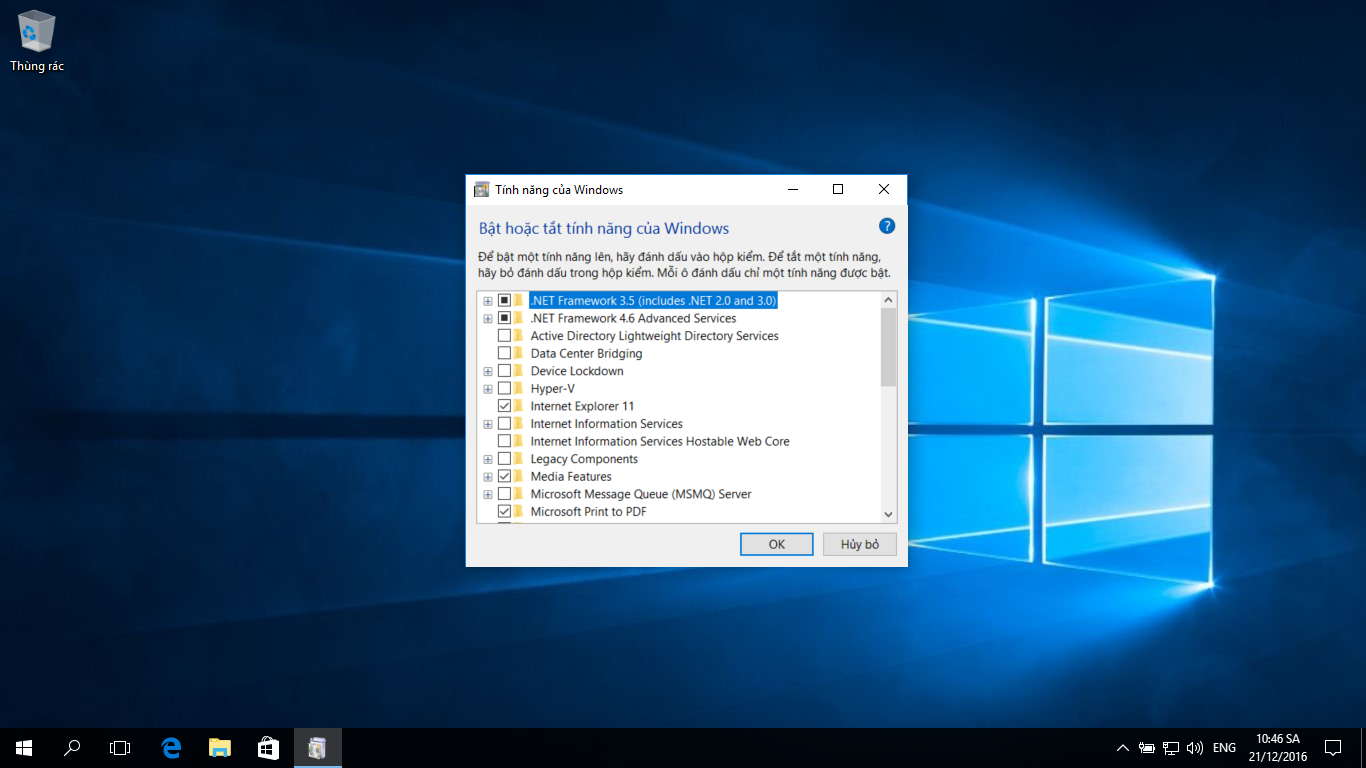Screen dimensions: 1366x768
Task: Select the Data Center Bridging label
Action: tap(586, 353)
